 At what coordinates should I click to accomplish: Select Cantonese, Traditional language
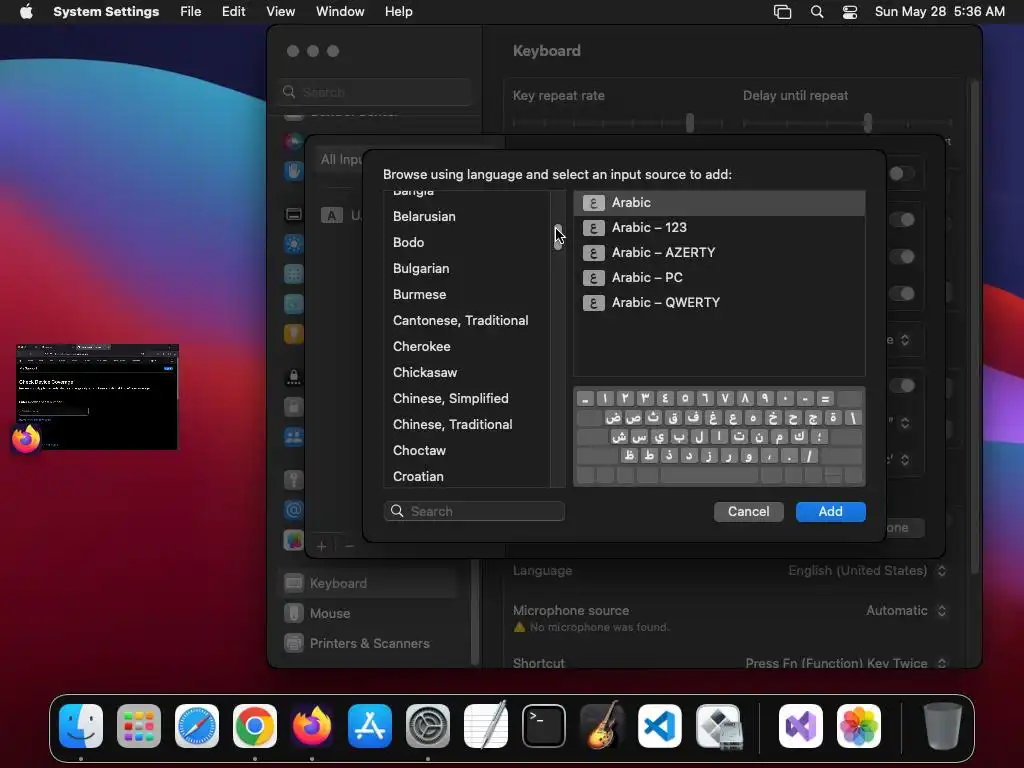click(x=466, y=321)
